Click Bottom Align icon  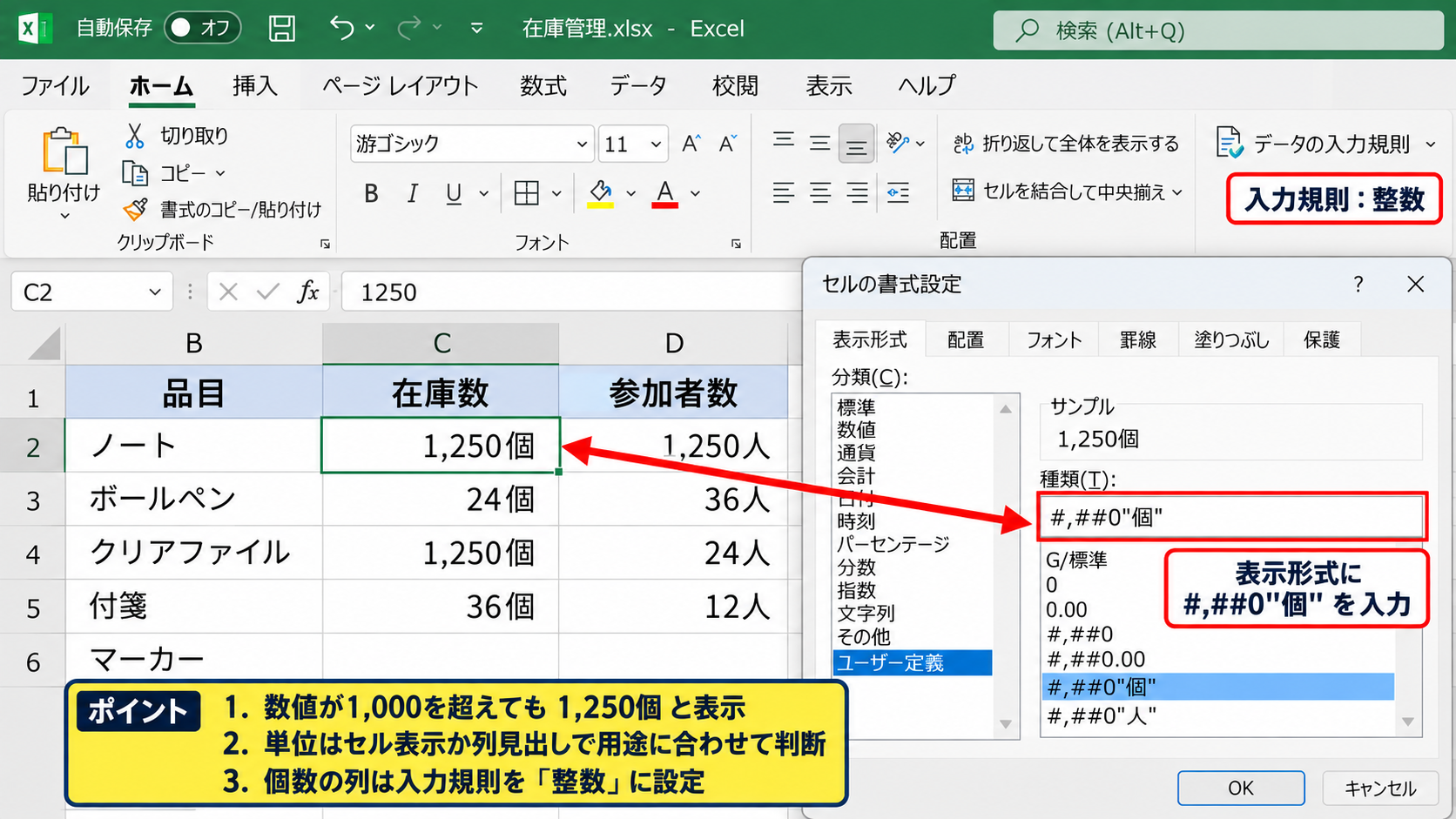tap(856, 144)
